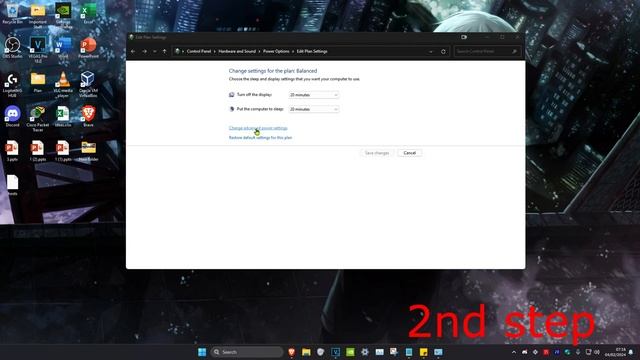Select the Word desktop shortcut

(63, 48)
